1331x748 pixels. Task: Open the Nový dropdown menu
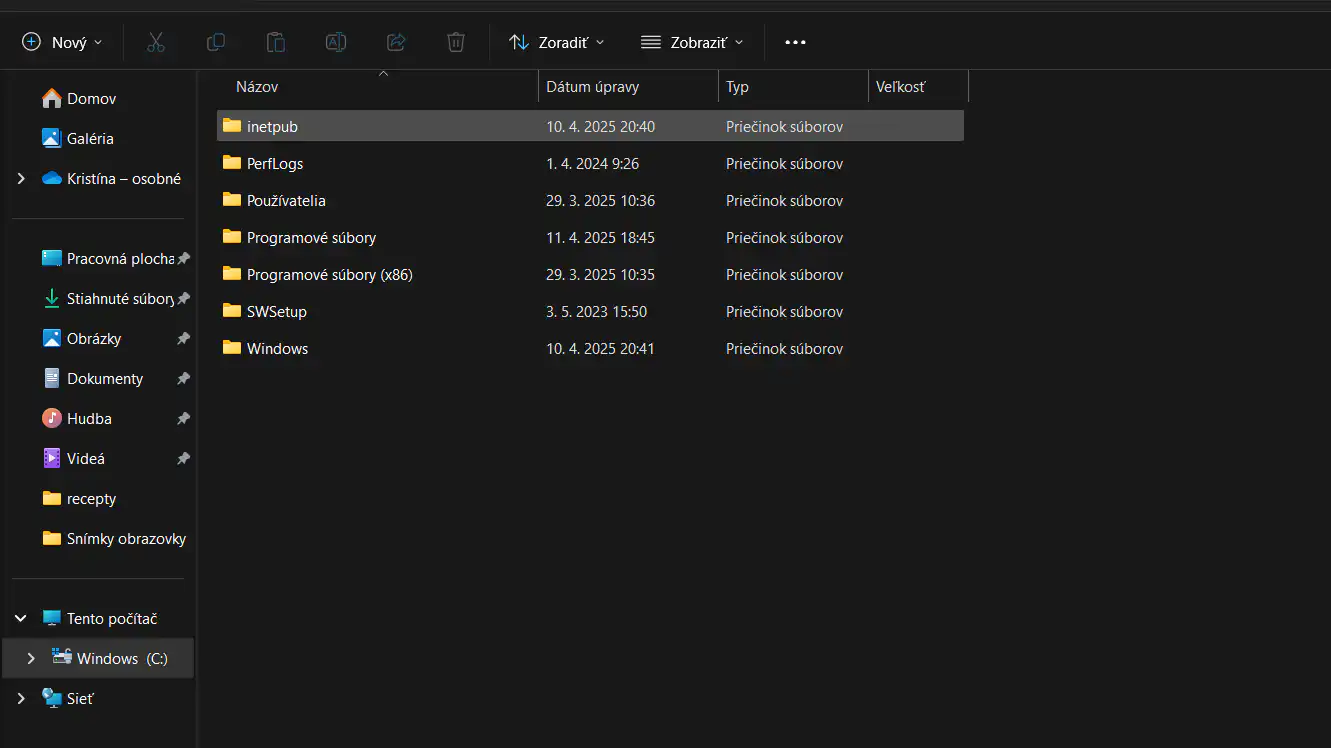(62, 42)
